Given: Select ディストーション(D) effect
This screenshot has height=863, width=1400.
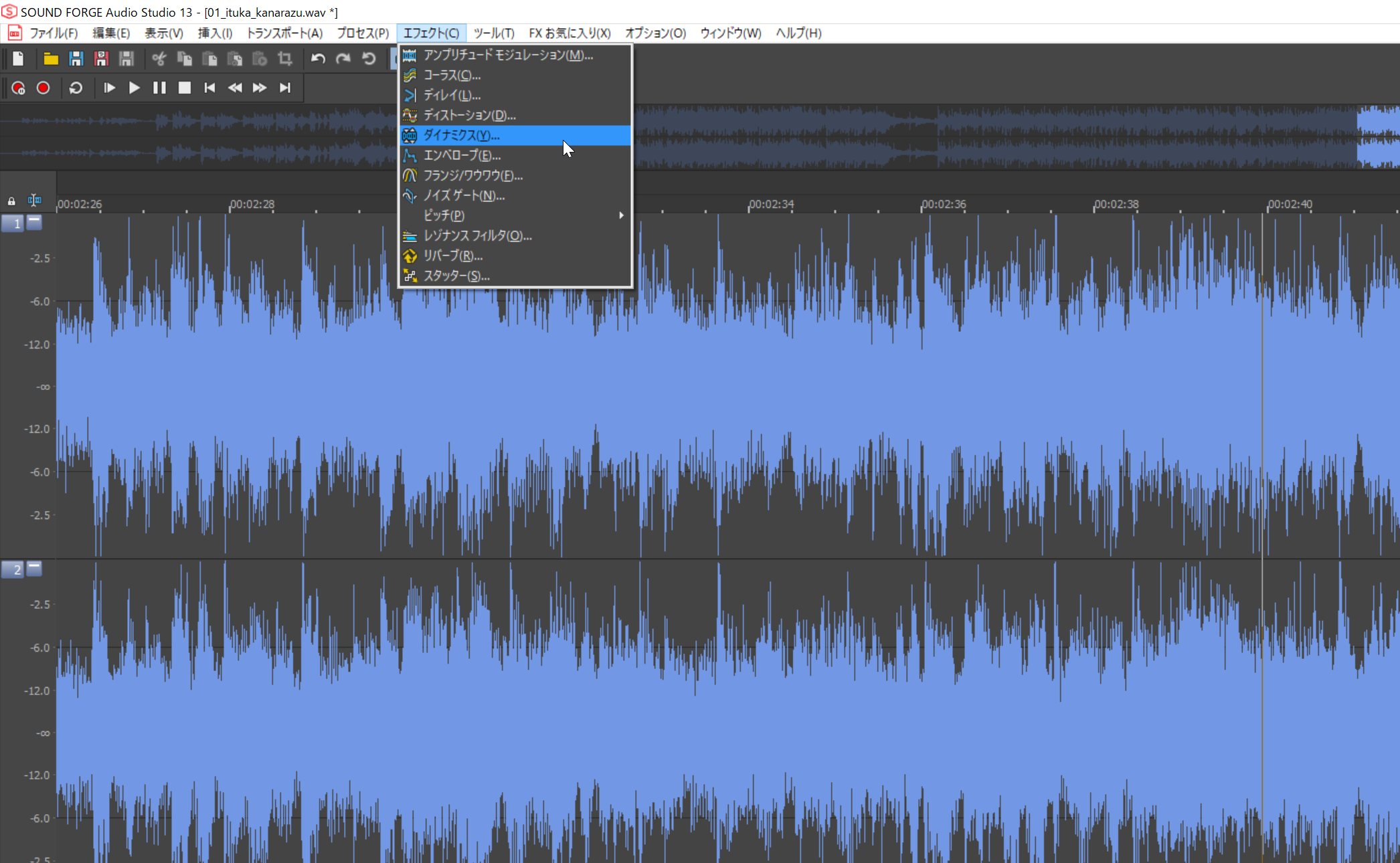Looking at the screenshot, I should [515, 115].
